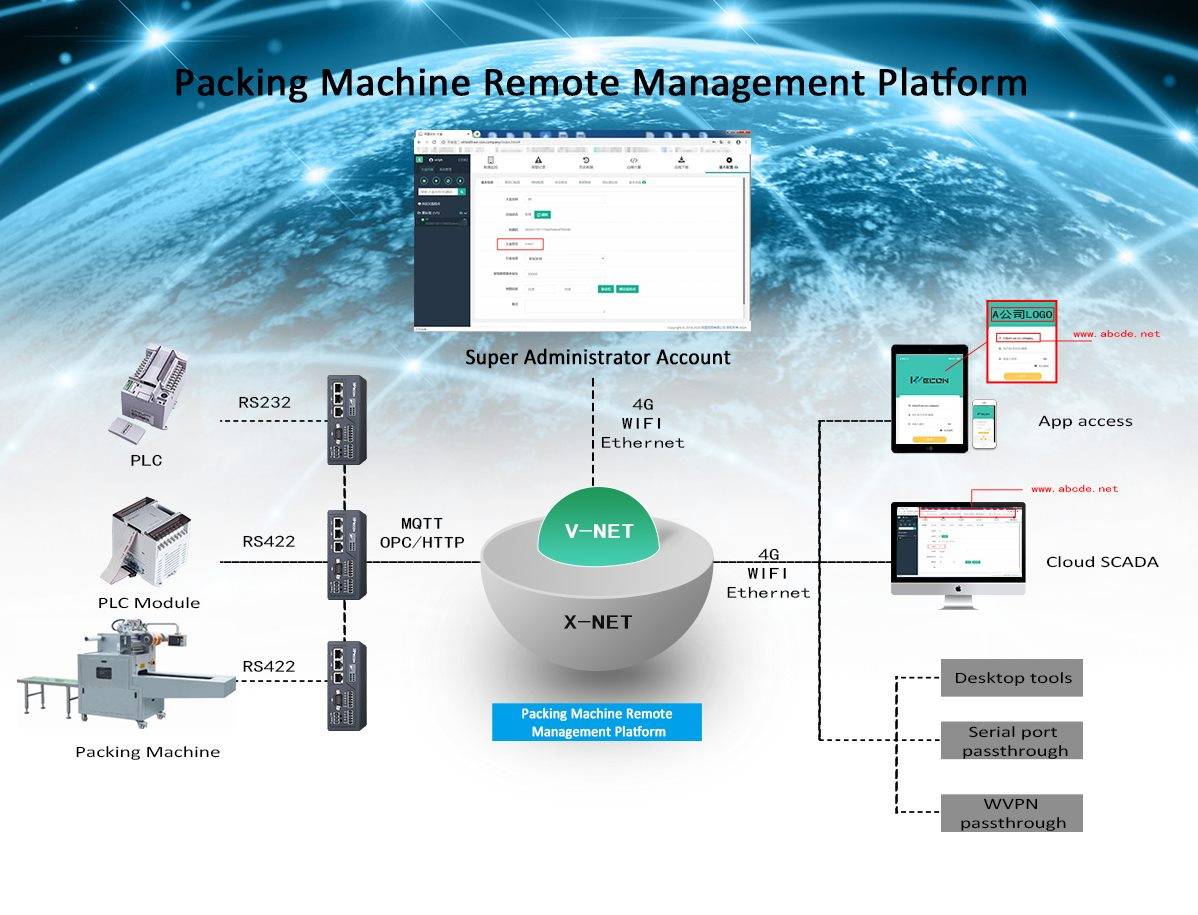Select the iMac showing Cloud SCADA
The height and width of the screenshot is (915, 1198).
click(x=958, y=554)
